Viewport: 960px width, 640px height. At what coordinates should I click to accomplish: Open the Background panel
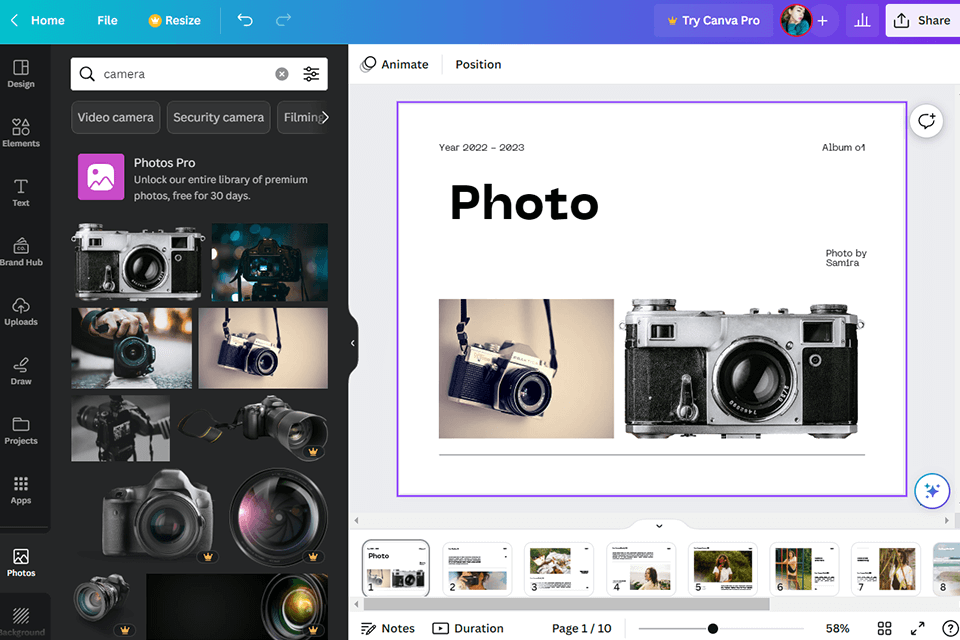pos(21,621)
